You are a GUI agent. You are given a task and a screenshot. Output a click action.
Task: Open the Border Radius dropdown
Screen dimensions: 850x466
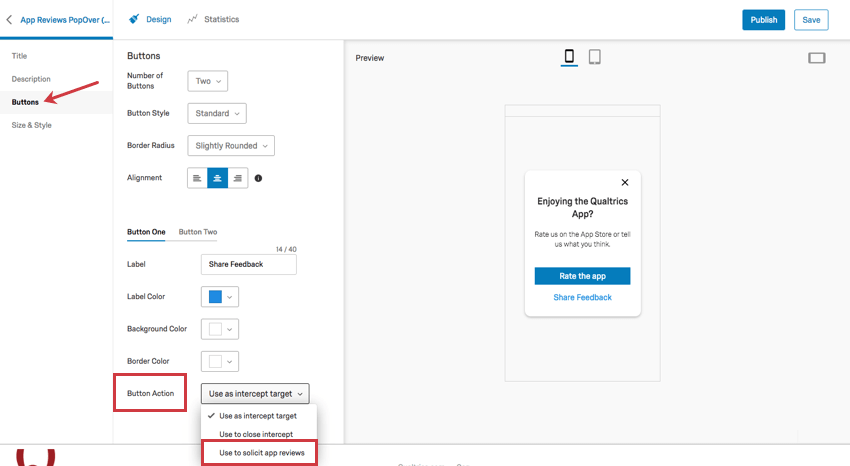[x=231, y=145]
